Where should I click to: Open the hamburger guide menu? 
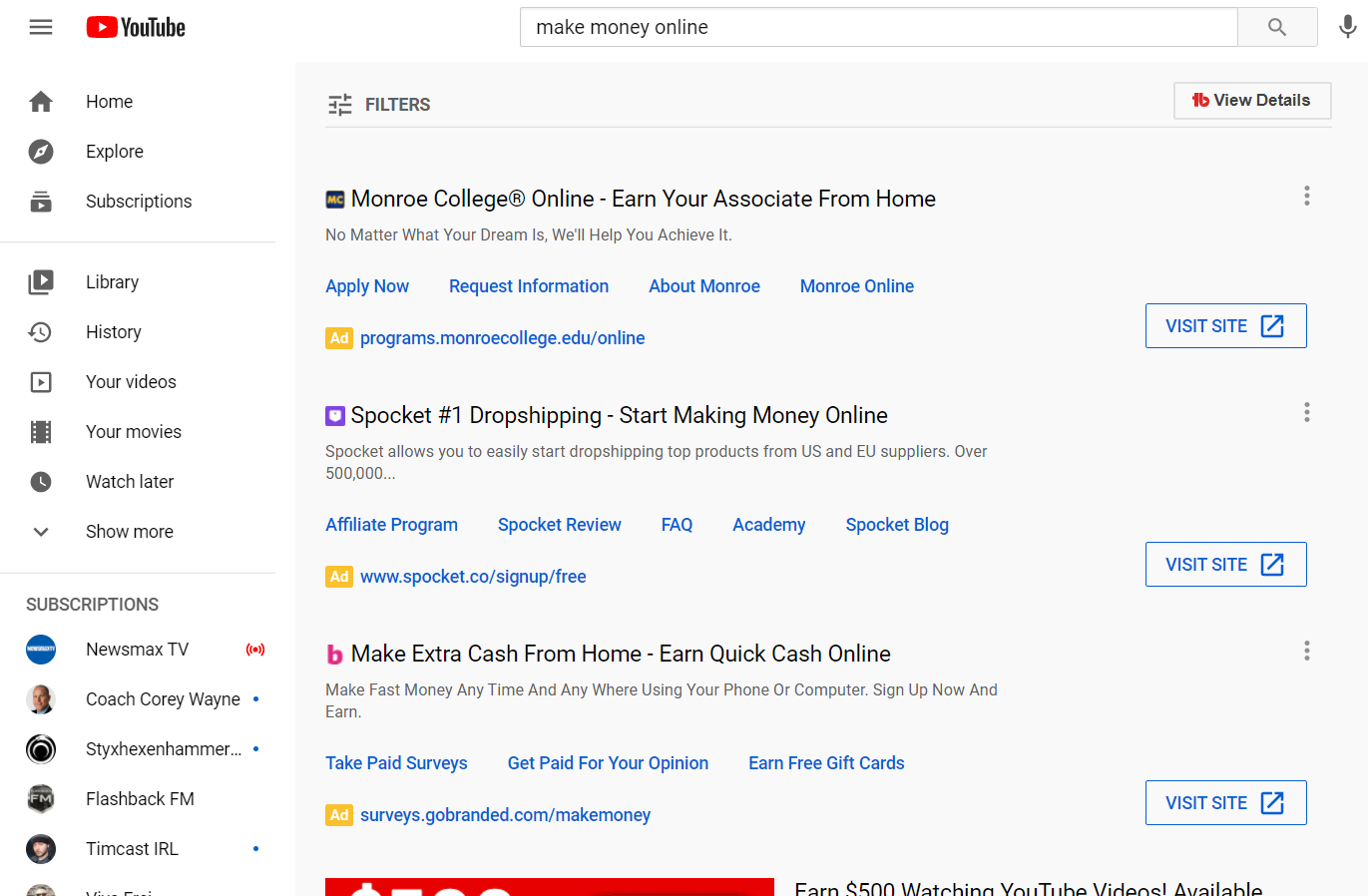click(41, 27)
